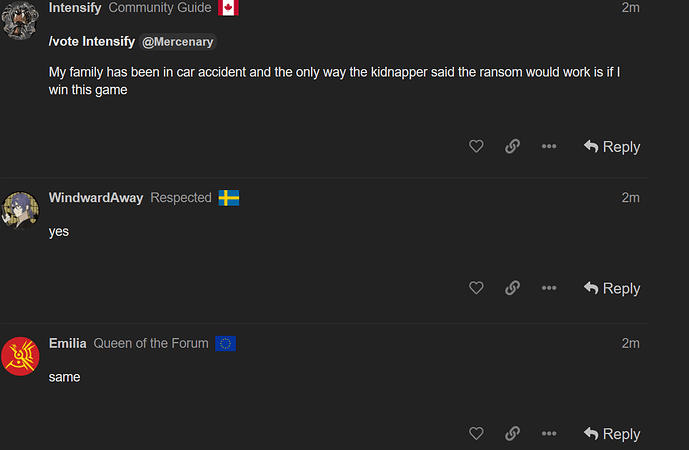Show more actions on Intensify's post
This screenshot has width=689, height=450.
point(549,147)
